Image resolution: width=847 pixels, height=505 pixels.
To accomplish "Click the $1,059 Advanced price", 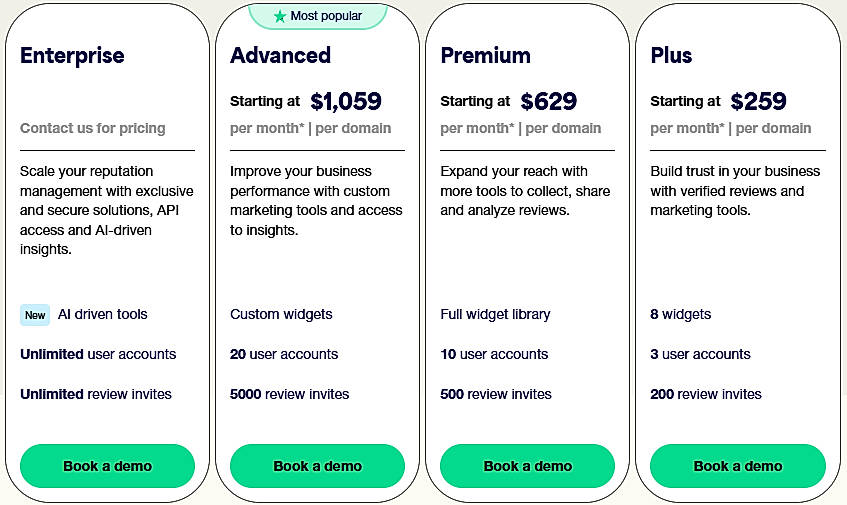I will point(346,101).
